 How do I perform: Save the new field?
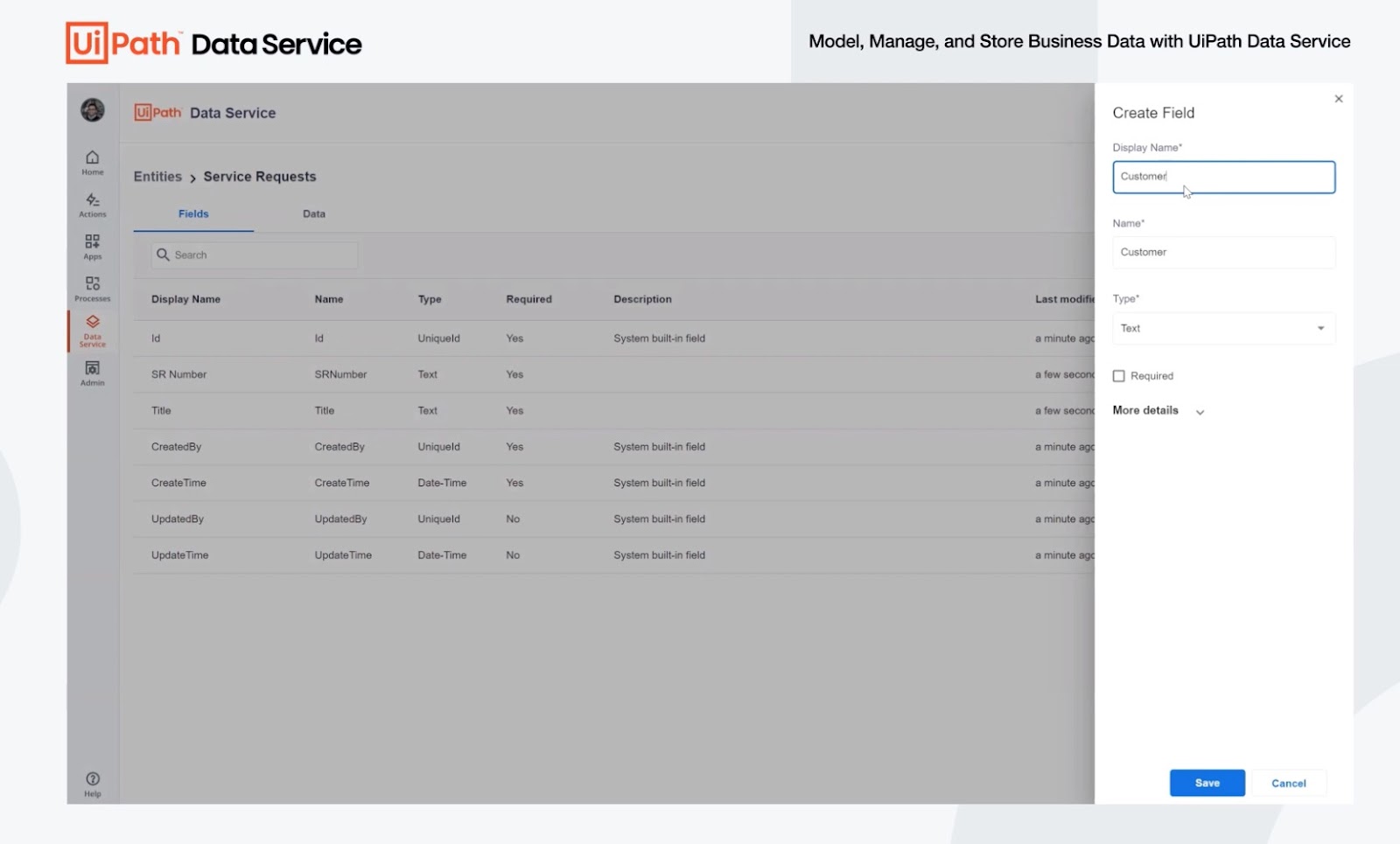pos(1207,783)
